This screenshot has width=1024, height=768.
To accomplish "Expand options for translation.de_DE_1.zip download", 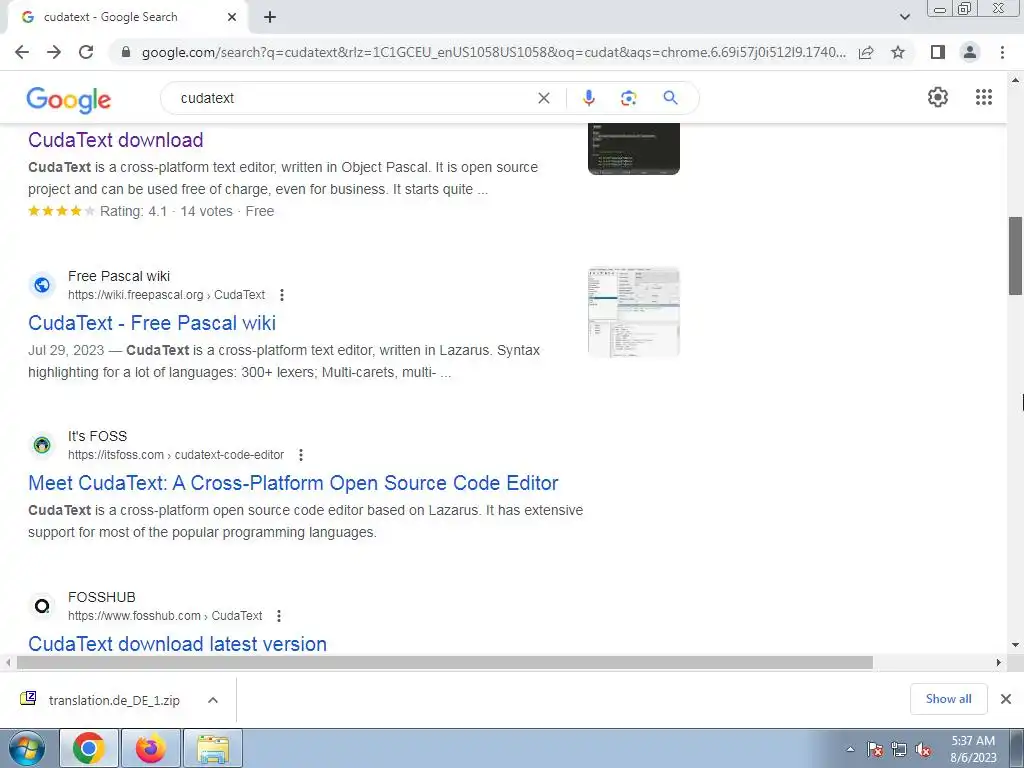I will (x=212, y=700).
